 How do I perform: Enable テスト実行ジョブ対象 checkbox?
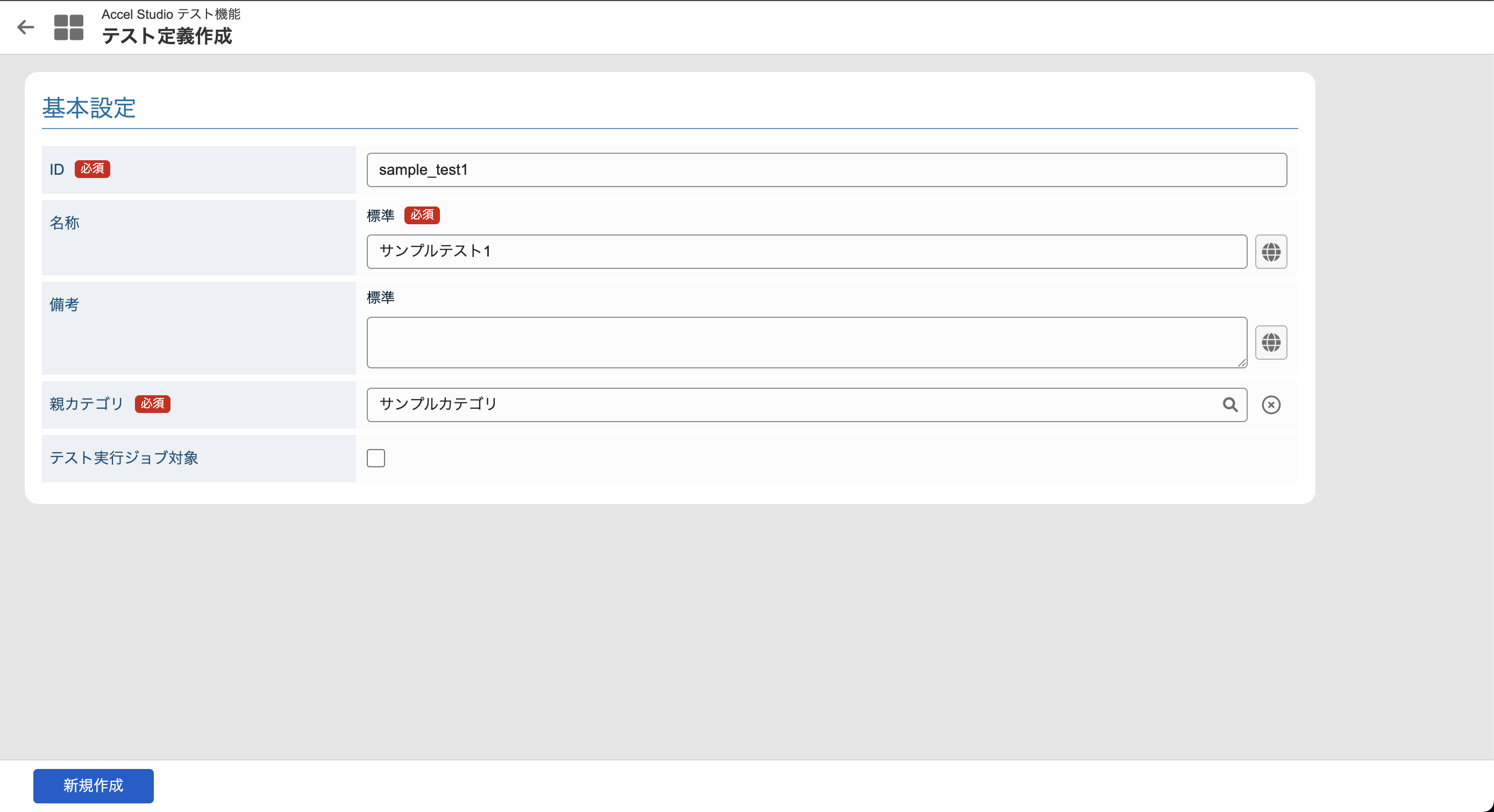click(x=375, y=458)
